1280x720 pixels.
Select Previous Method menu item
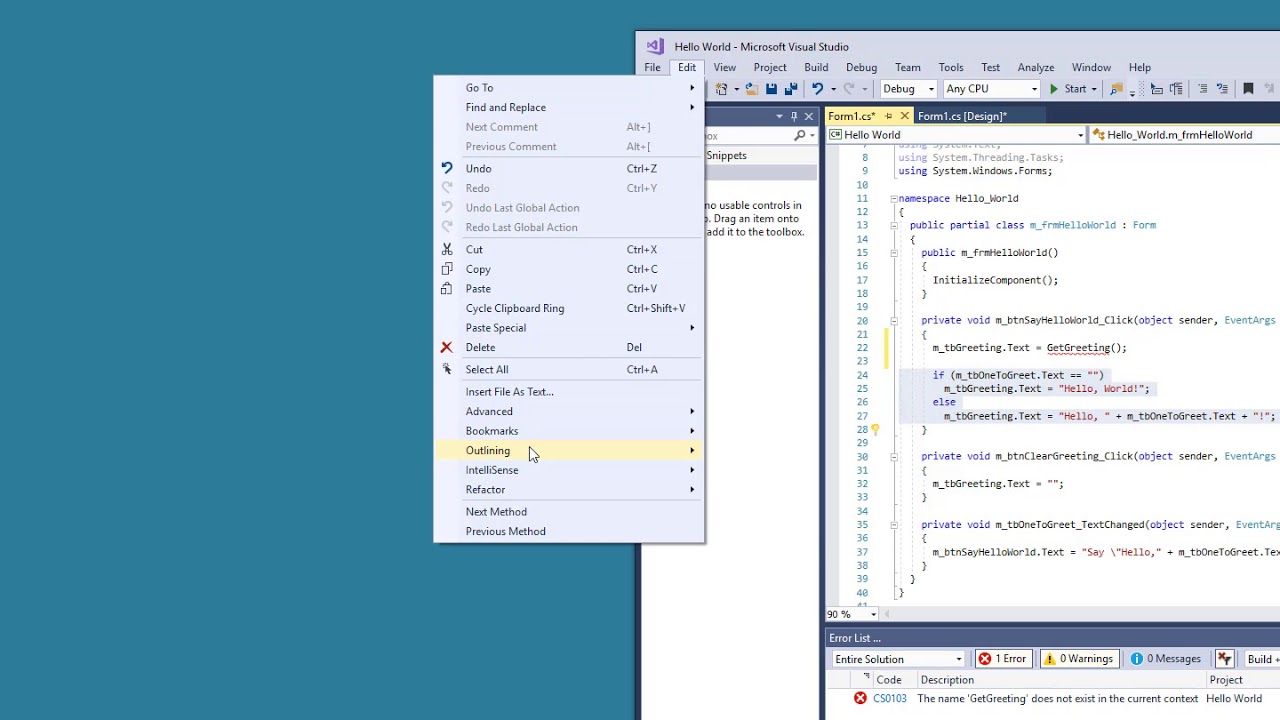pyautogui.click(x=569, y=531)
